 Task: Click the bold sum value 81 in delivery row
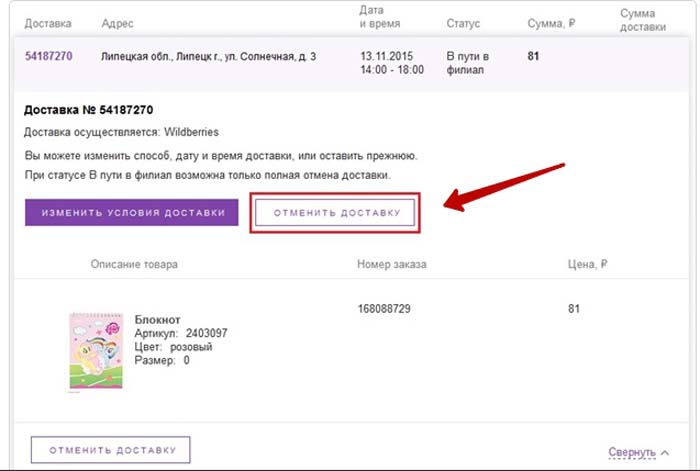point(533,56)
